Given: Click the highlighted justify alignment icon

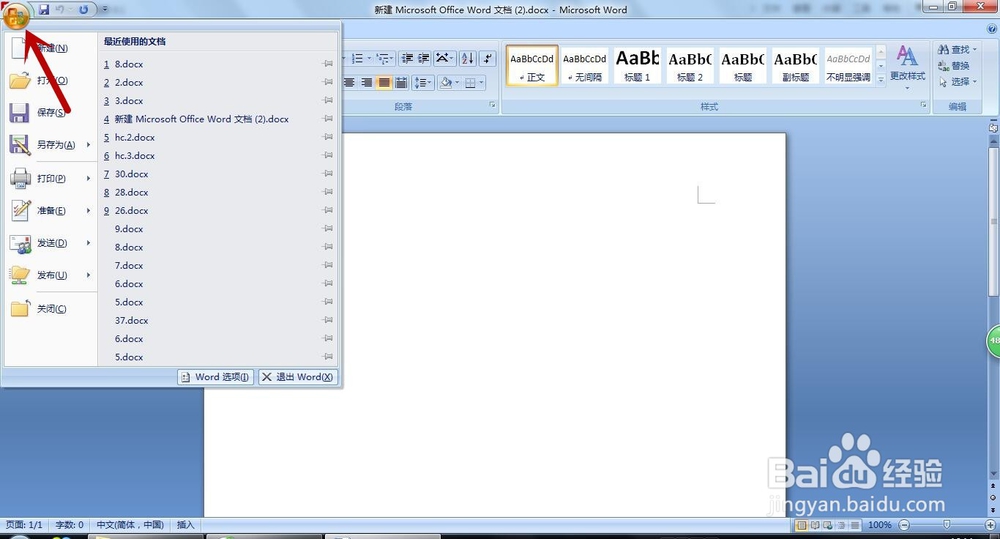Looking at the screenshot, I should (x=383, y=82).
